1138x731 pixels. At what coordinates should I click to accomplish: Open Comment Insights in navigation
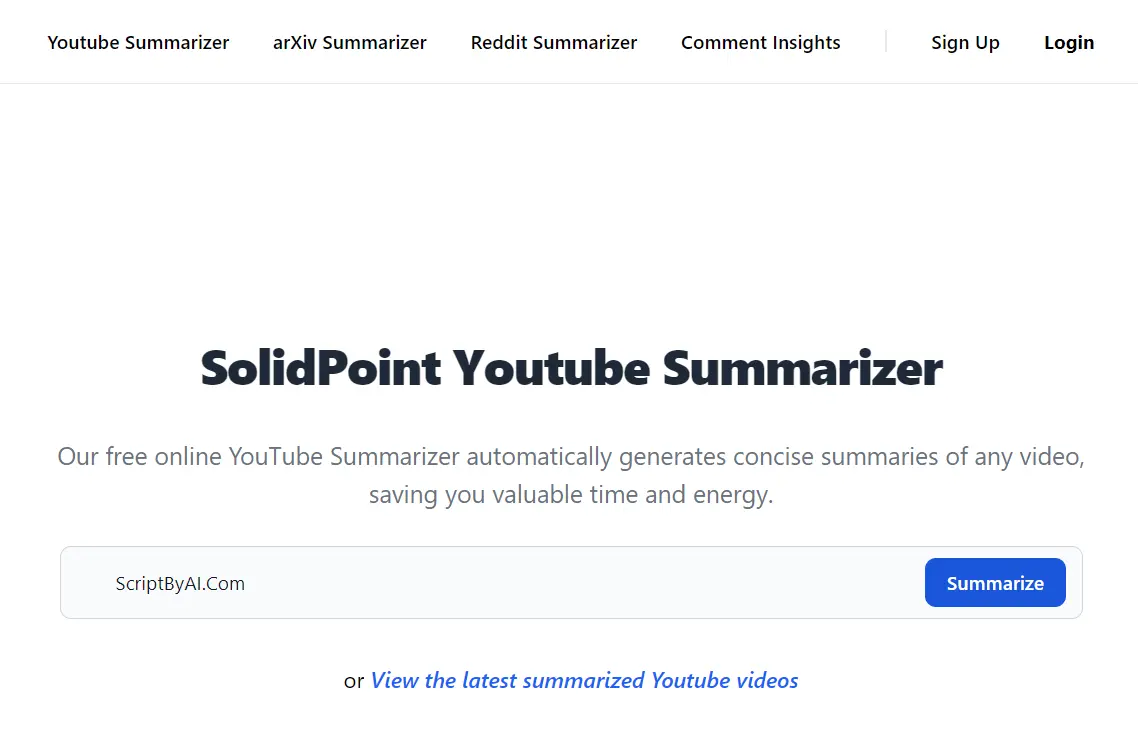(760, 43)
